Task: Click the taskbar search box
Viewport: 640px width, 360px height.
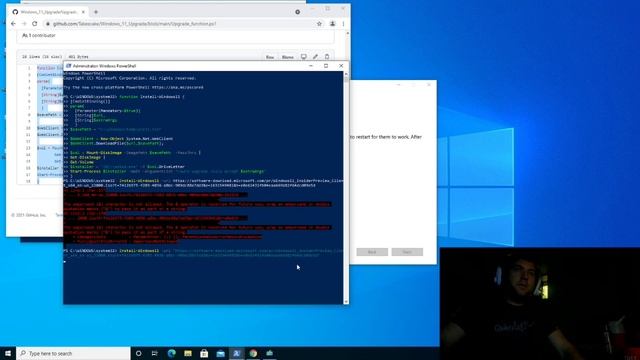Action: pyautogui.click(x=73, y=353)
